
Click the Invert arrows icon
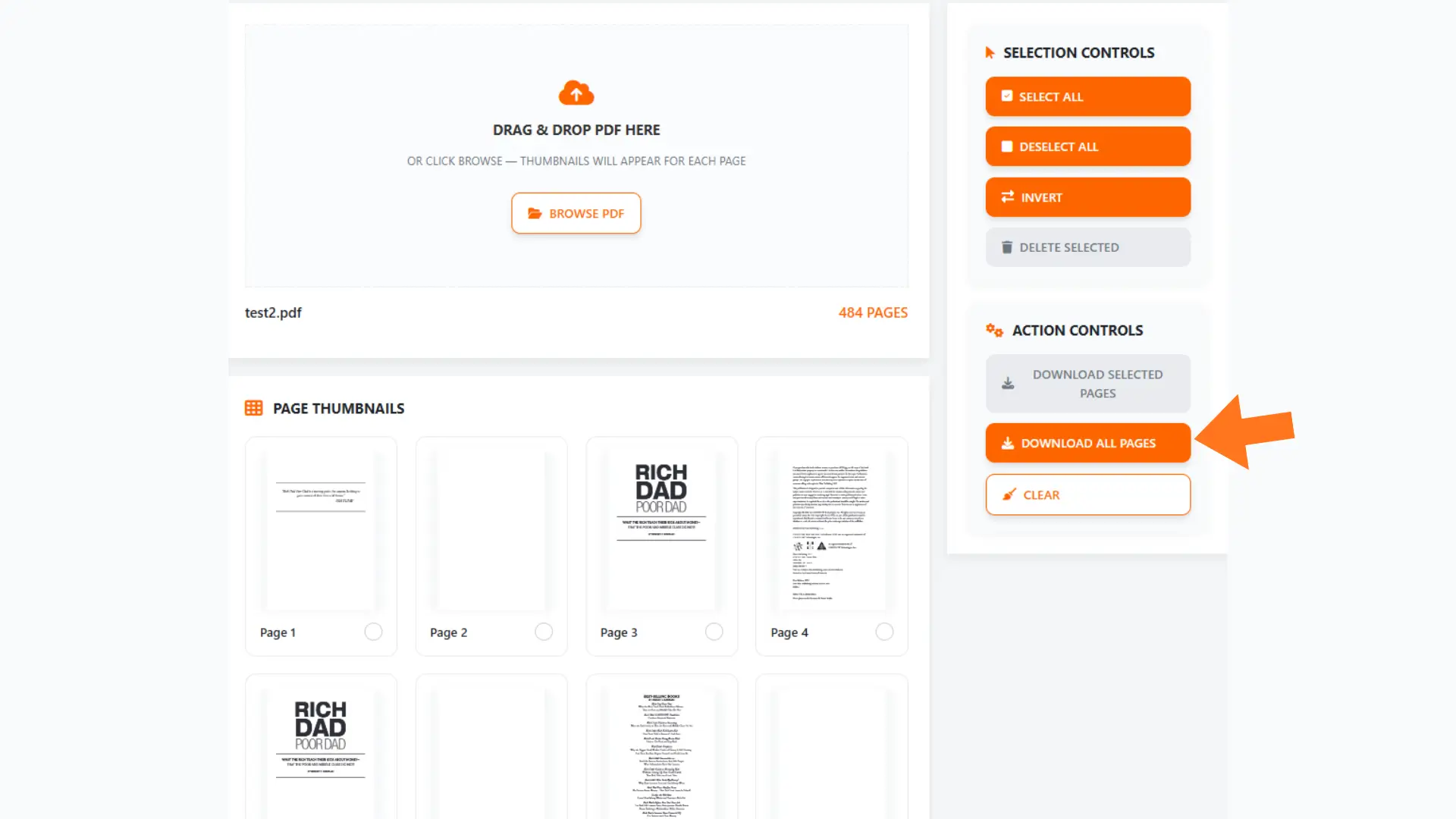(1007, 197)
